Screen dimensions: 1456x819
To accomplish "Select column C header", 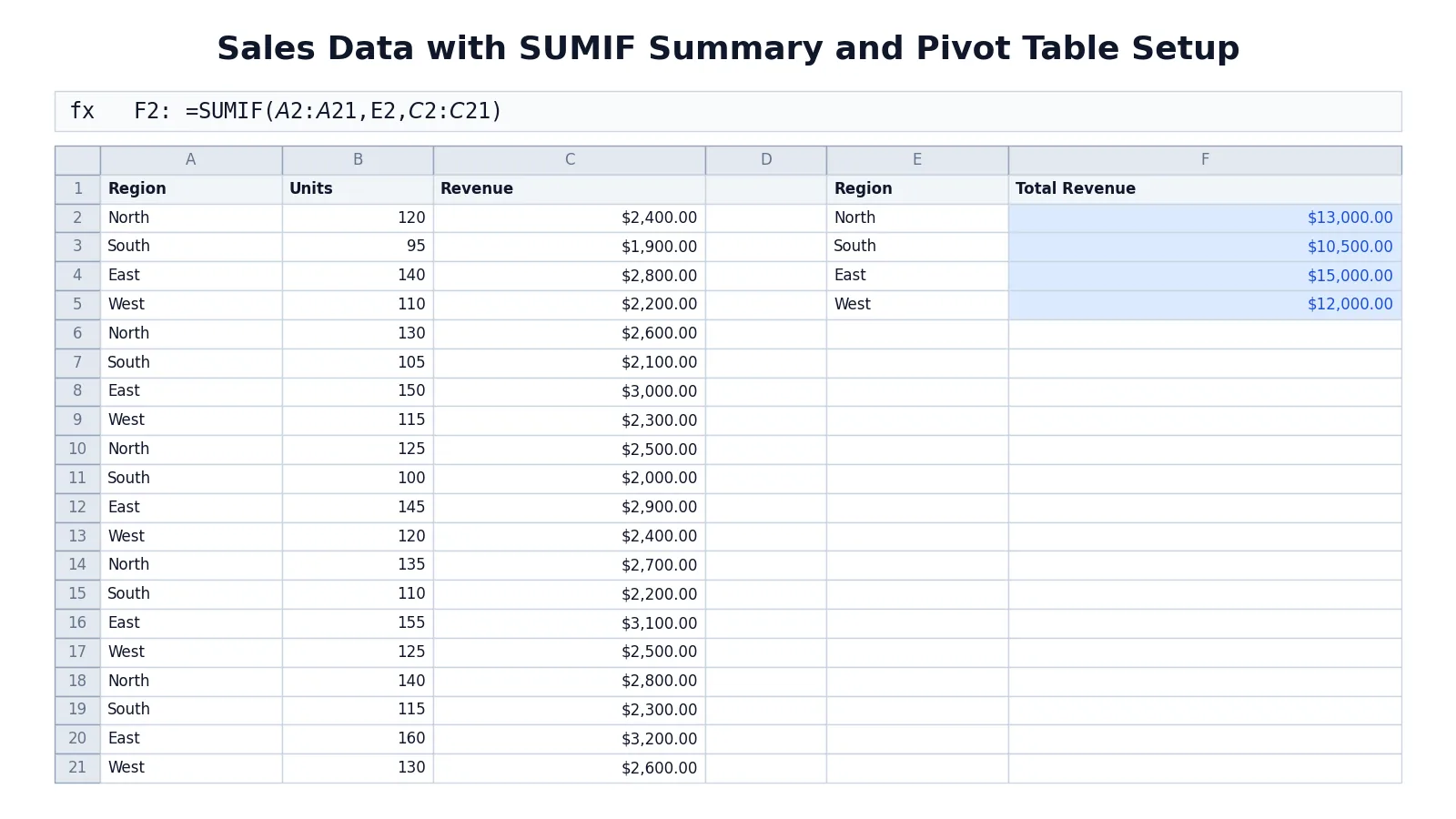I will [x=570, y=160].
